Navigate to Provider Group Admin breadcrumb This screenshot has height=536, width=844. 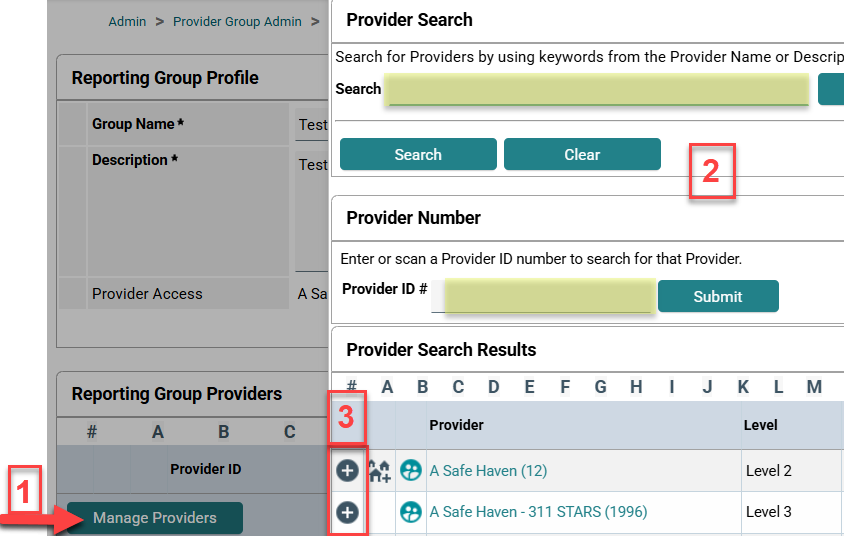pyautogui.click(x=237, y=21)
